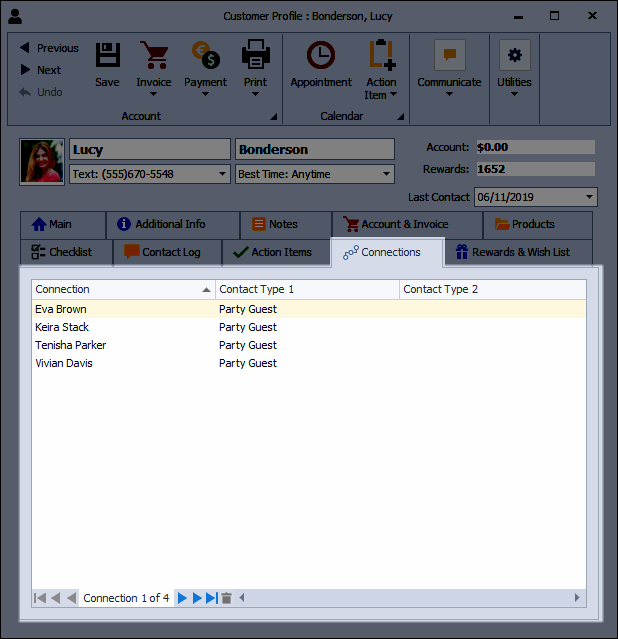This screenshot has width=618, height=639.
Task: Click Lucy's profile photo thumbnail
Action: pos(42,162)
